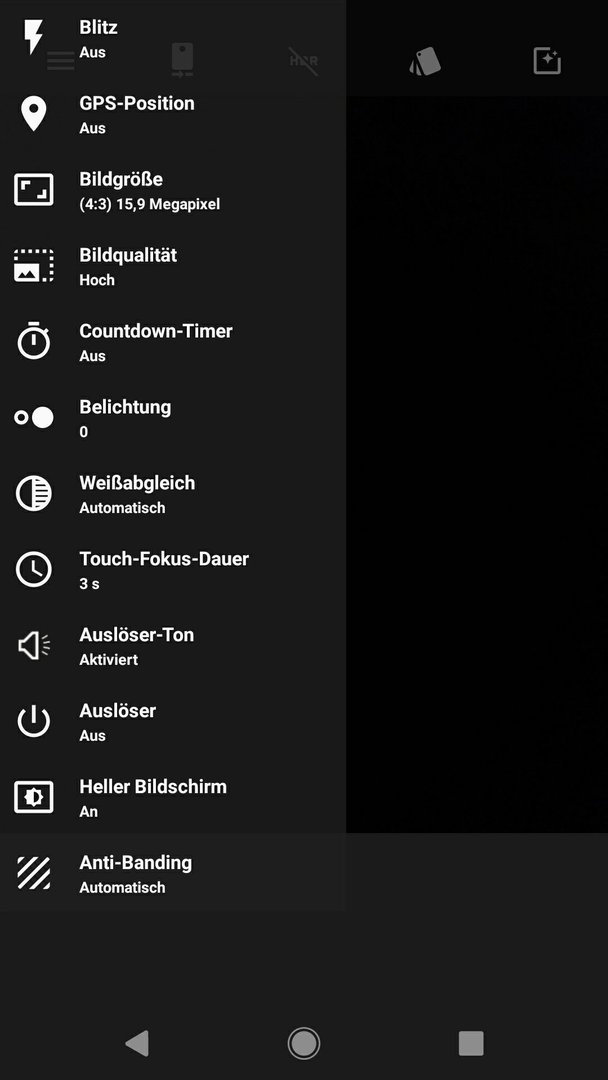Tap 'Aus' under GPS-Position

click(92, 128)
